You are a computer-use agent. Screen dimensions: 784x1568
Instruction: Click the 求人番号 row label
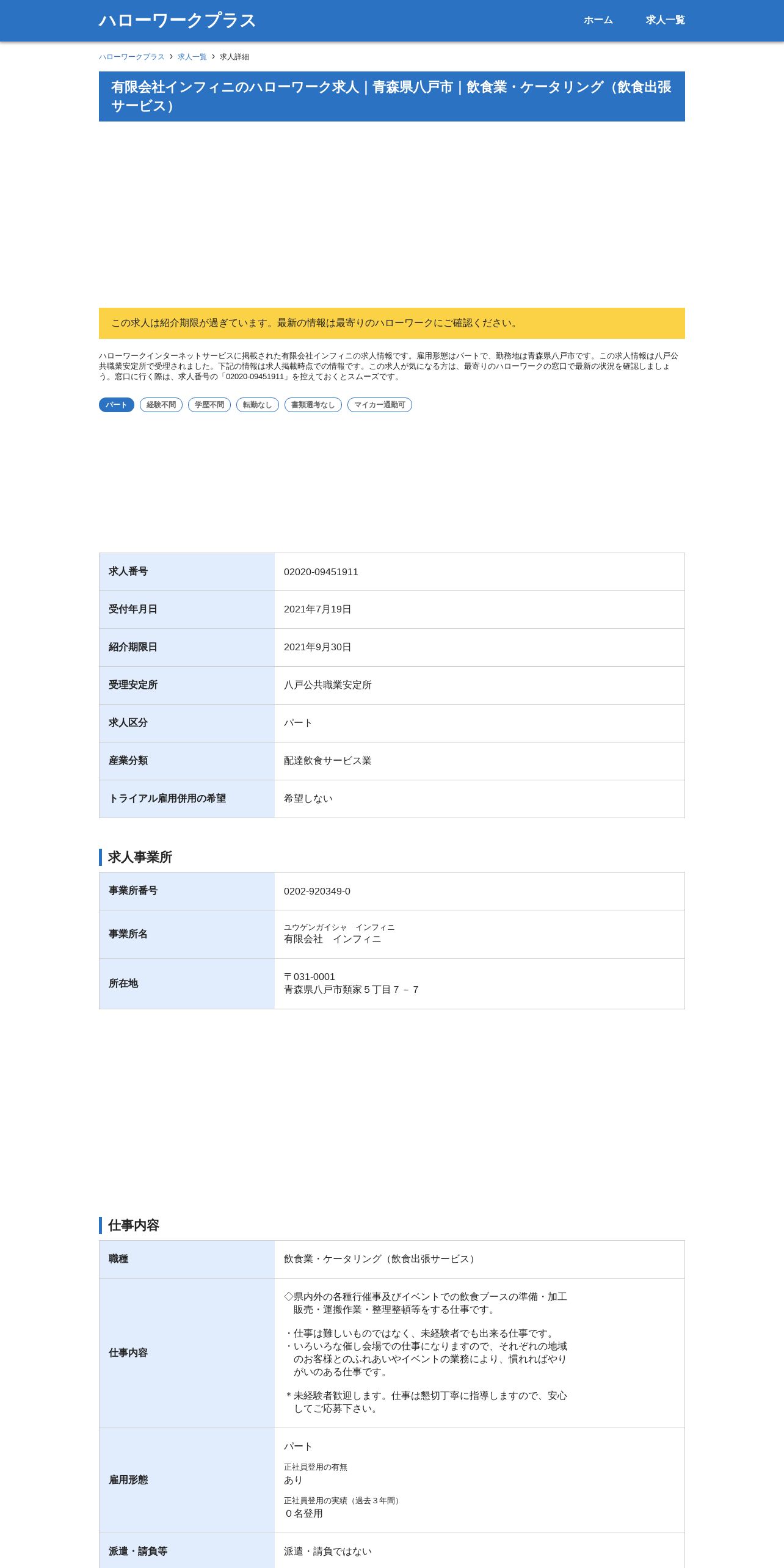click(128, 572)
